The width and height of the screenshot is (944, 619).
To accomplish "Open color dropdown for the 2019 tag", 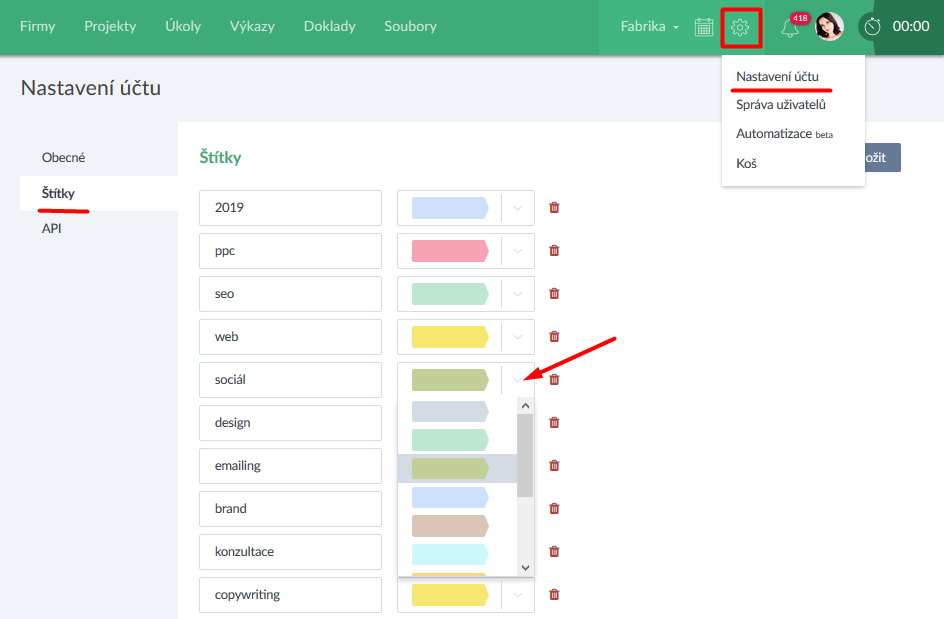I will (x=517, y=208).
